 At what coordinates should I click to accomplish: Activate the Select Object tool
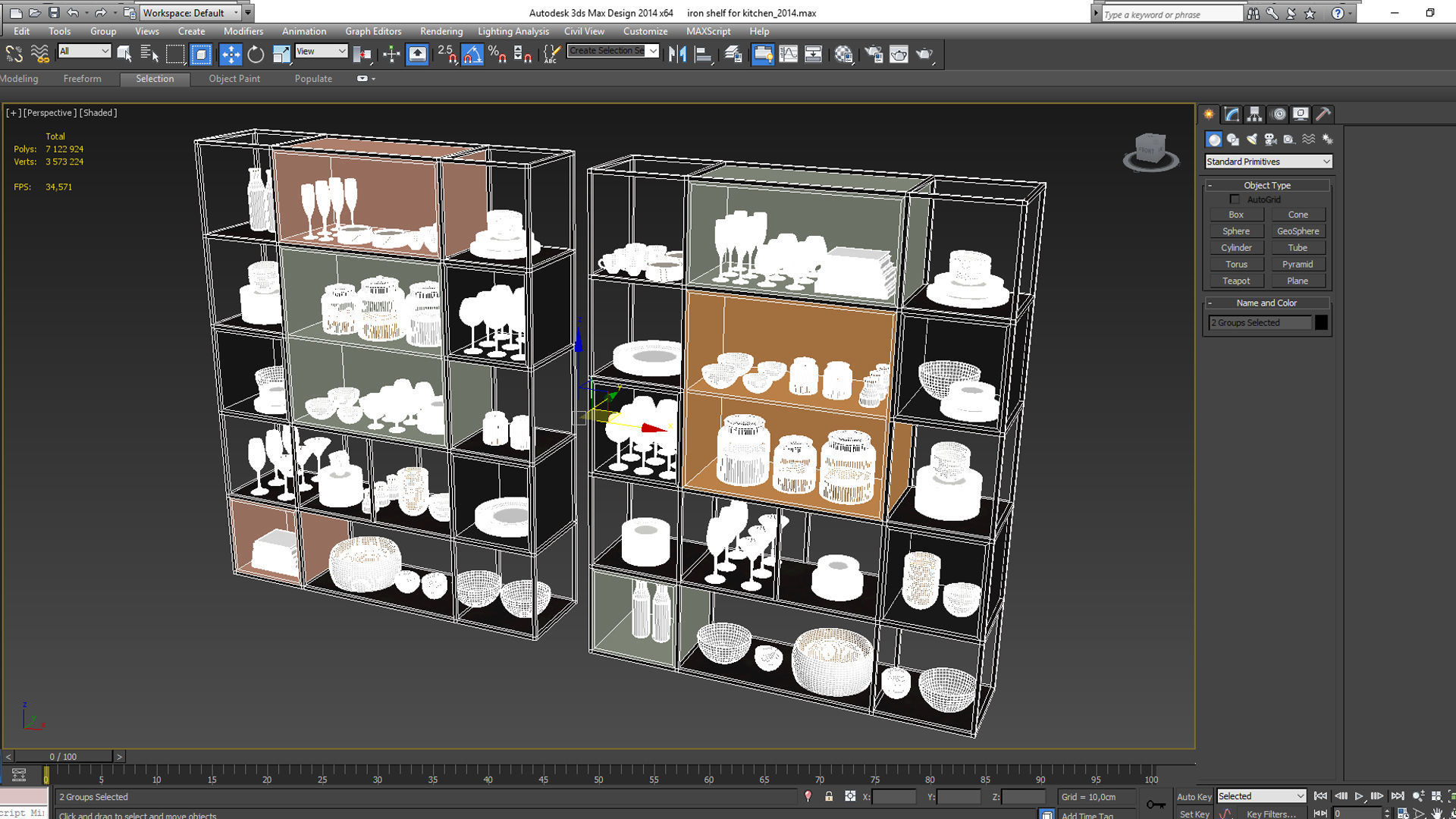(124, 54)
